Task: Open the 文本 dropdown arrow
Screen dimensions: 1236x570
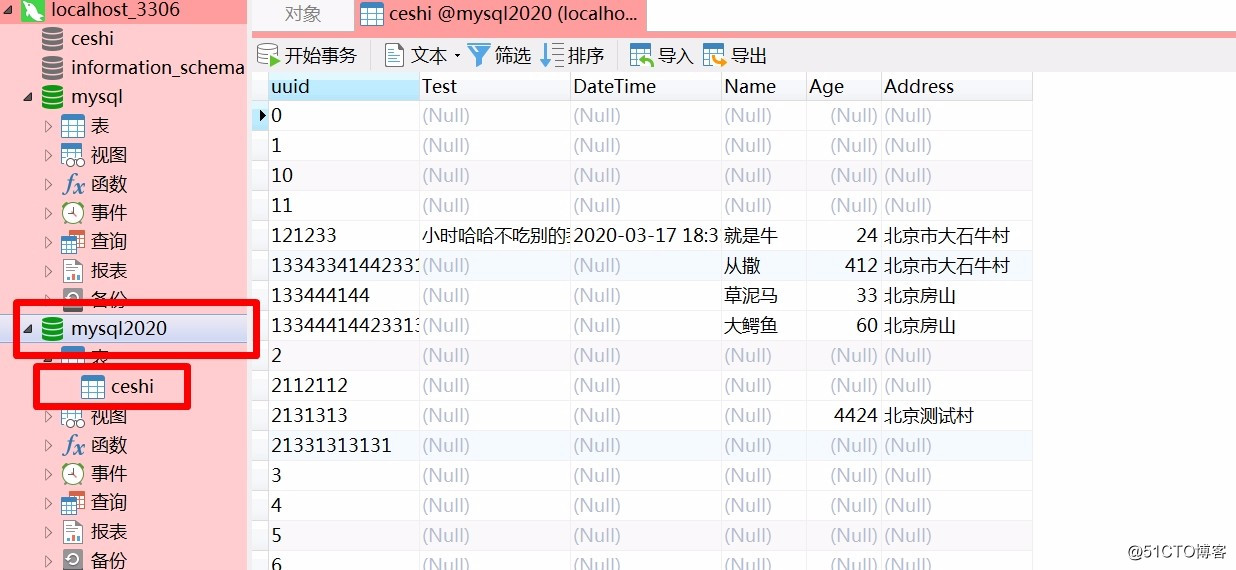Action: pyautogui.click(x=457, y=56)
